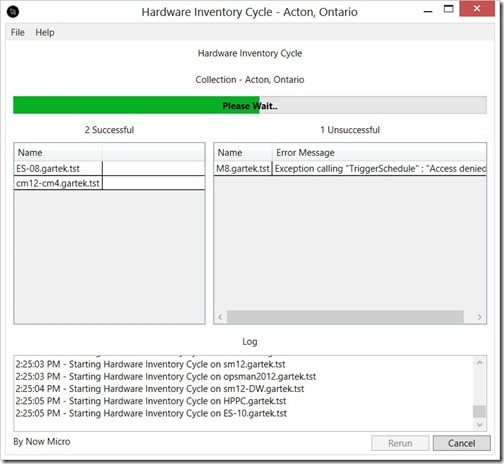Click the disabled Rerun button

[x=400, y=443]
